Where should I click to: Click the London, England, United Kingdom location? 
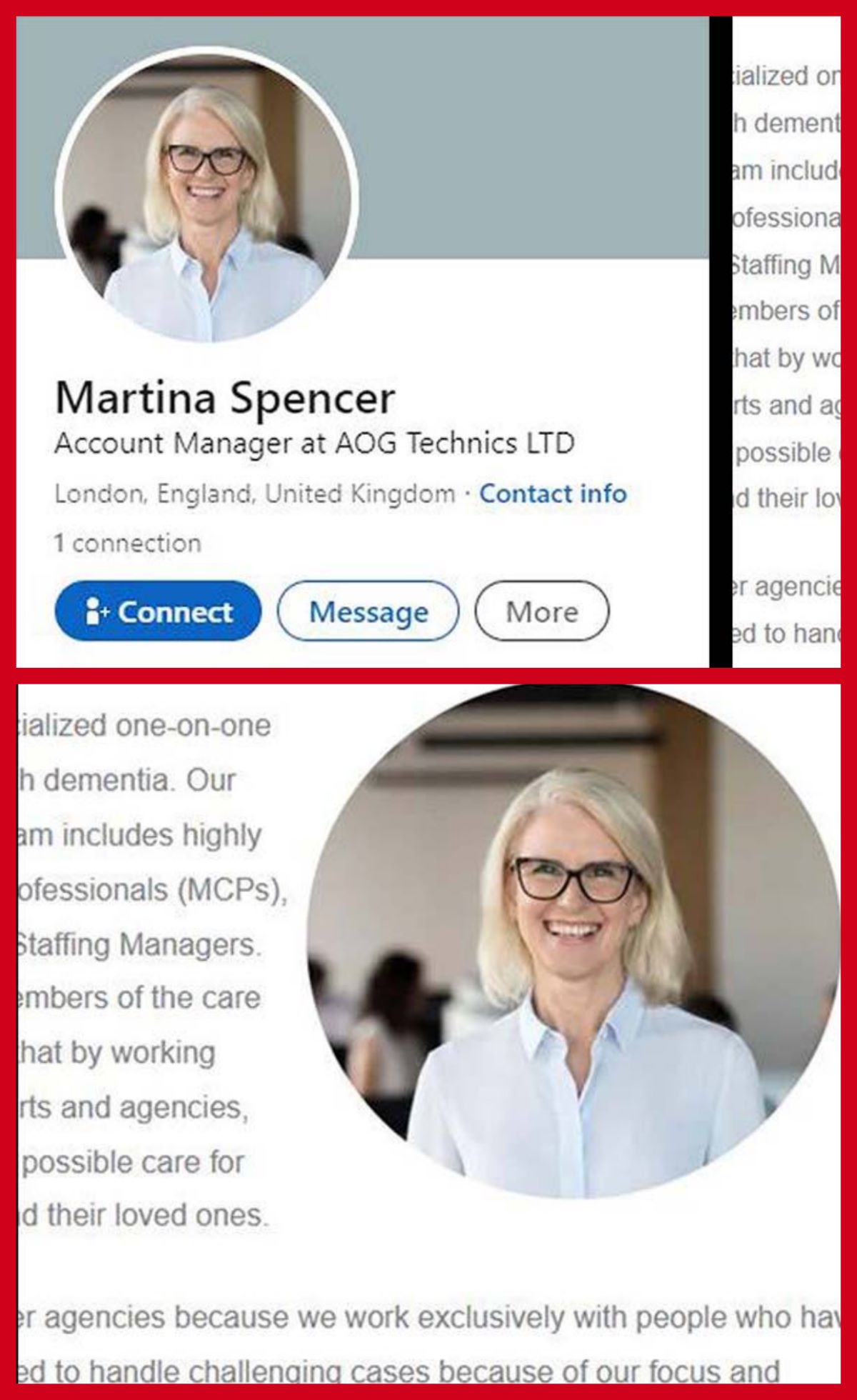coord(254,494)
